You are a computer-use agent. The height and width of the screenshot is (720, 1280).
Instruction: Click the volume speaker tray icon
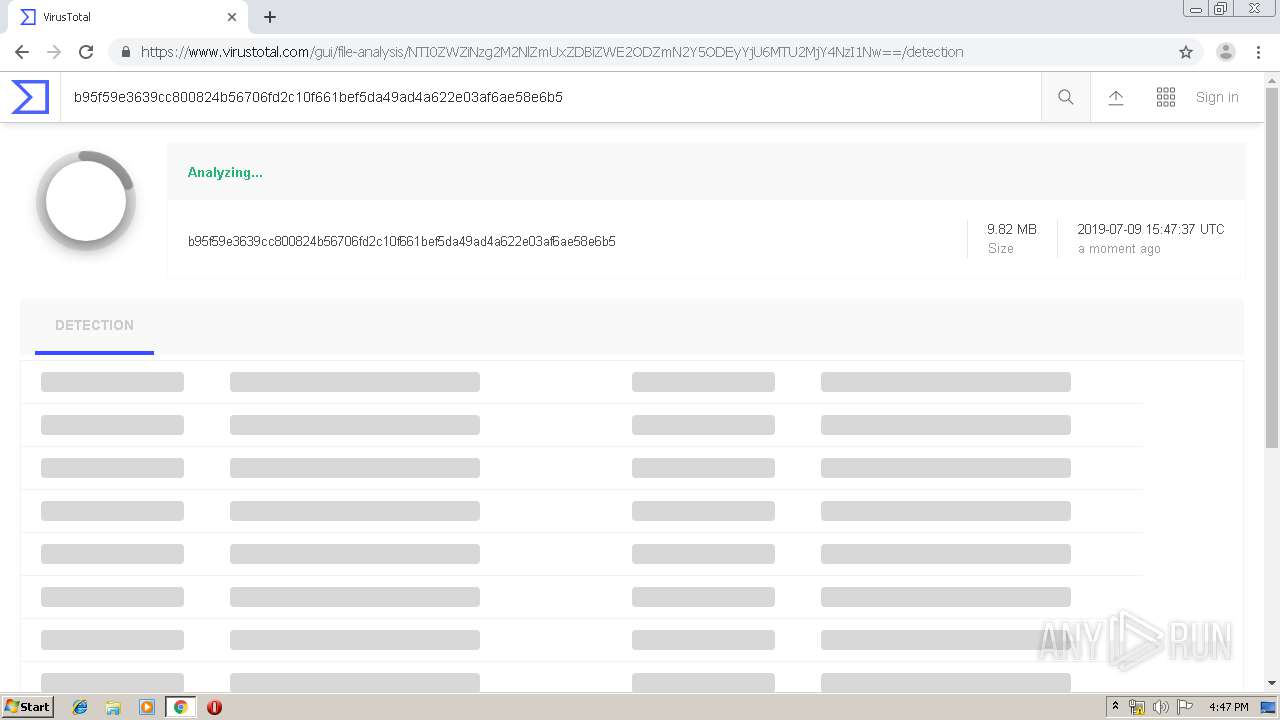(1160, 707)
